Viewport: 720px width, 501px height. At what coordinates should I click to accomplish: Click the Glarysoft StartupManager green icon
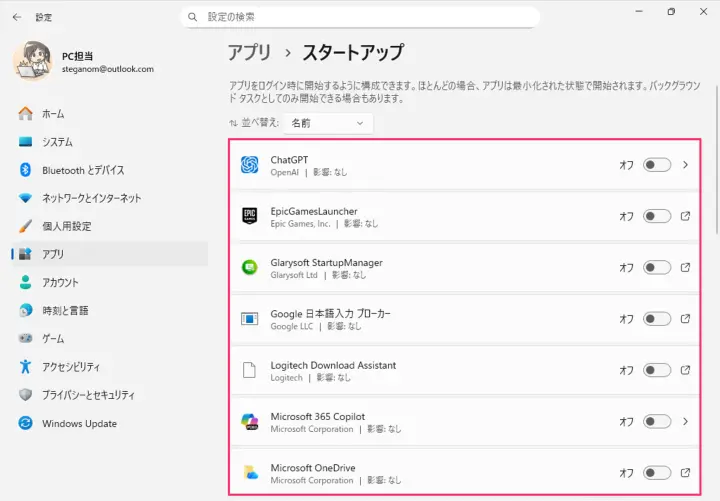point(250,267)
